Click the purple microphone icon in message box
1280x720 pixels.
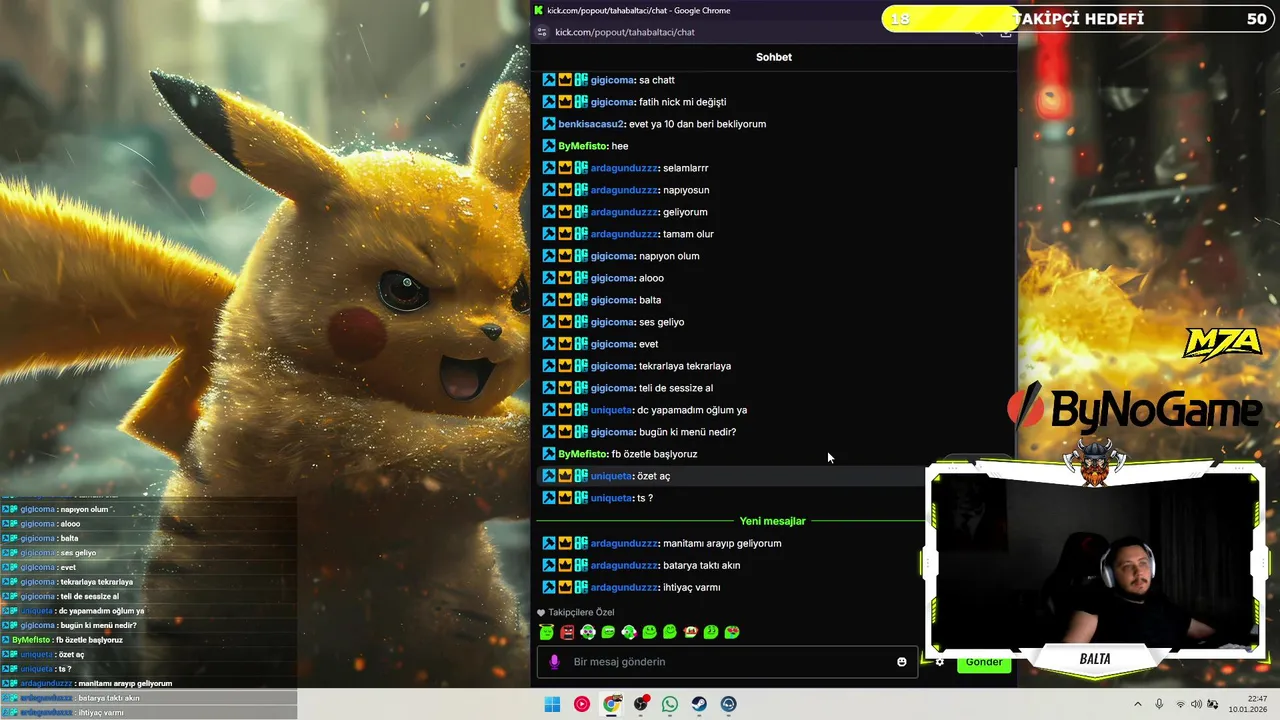(554, 662)
